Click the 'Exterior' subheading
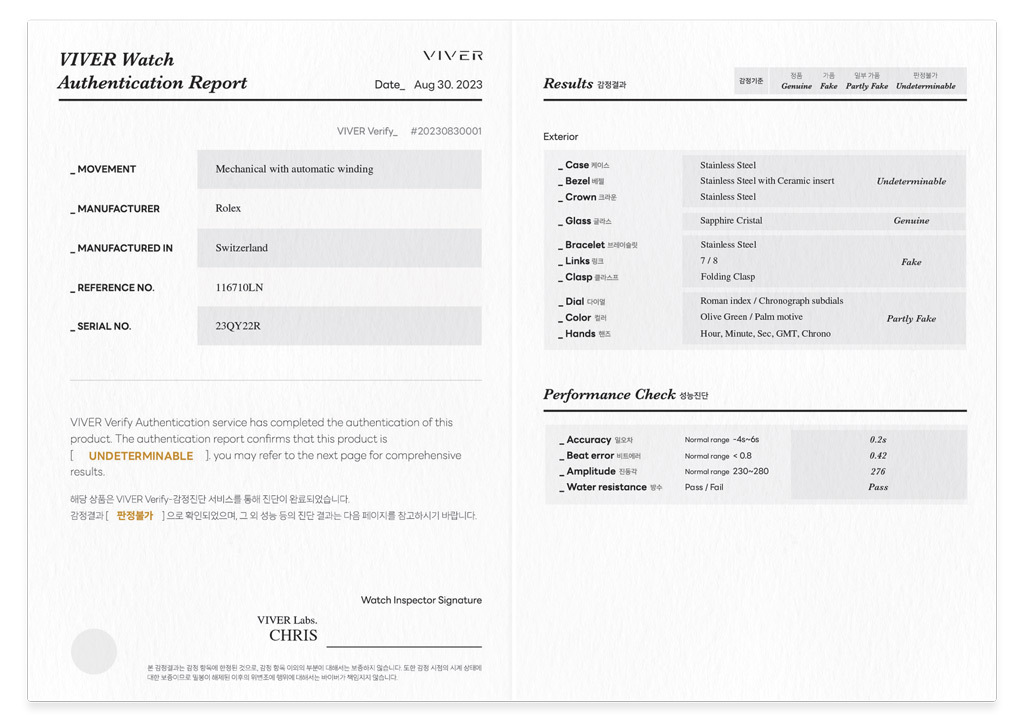Image resolution: width=1024 pixels, height=721 pixels. tap(560, 136)
